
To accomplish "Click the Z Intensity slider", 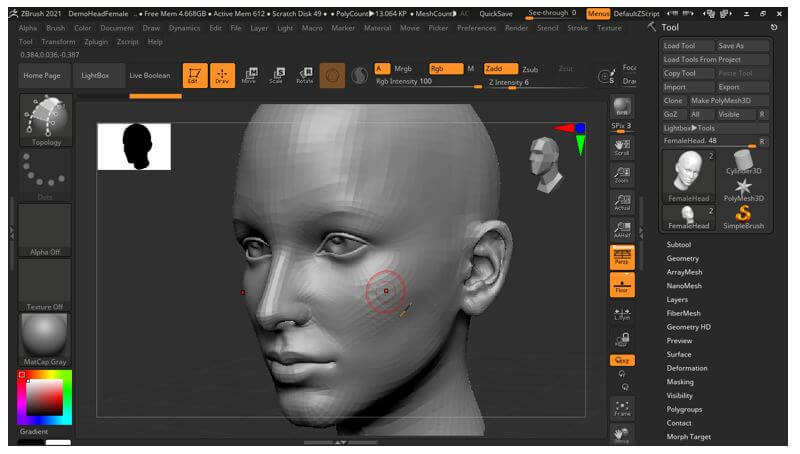I will (536, 83).
